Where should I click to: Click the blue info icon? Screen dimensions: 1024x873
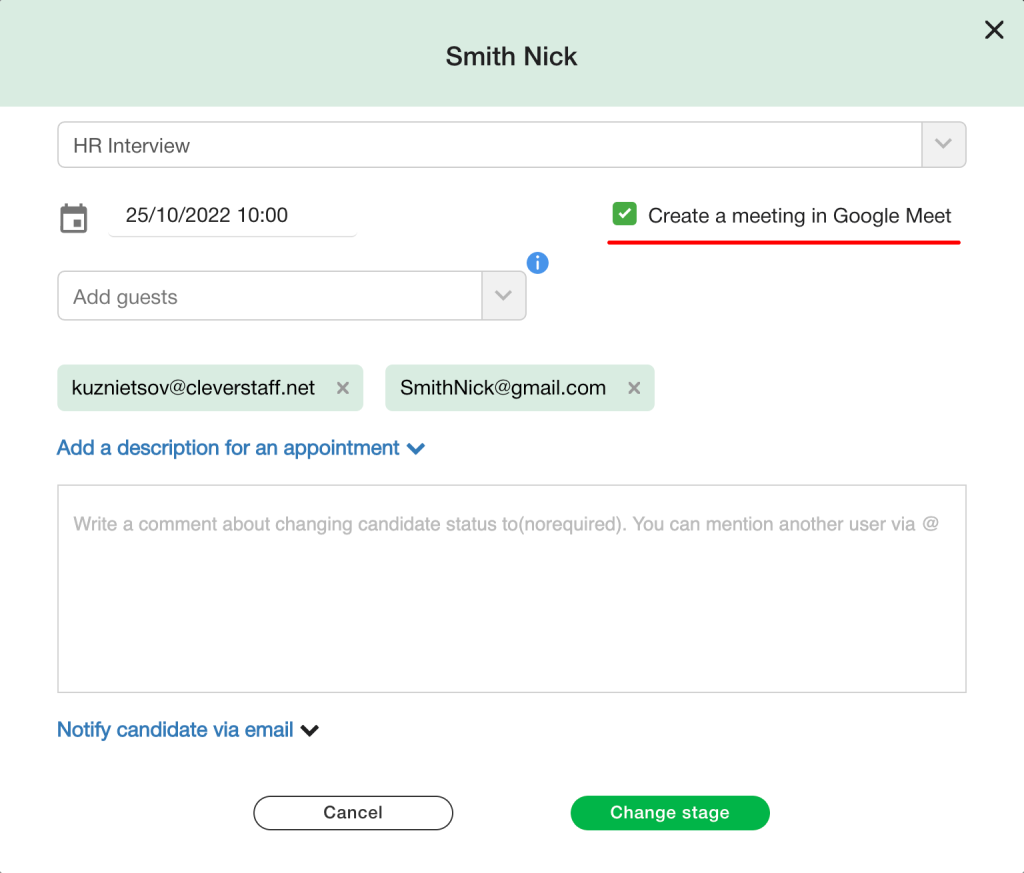537,263
